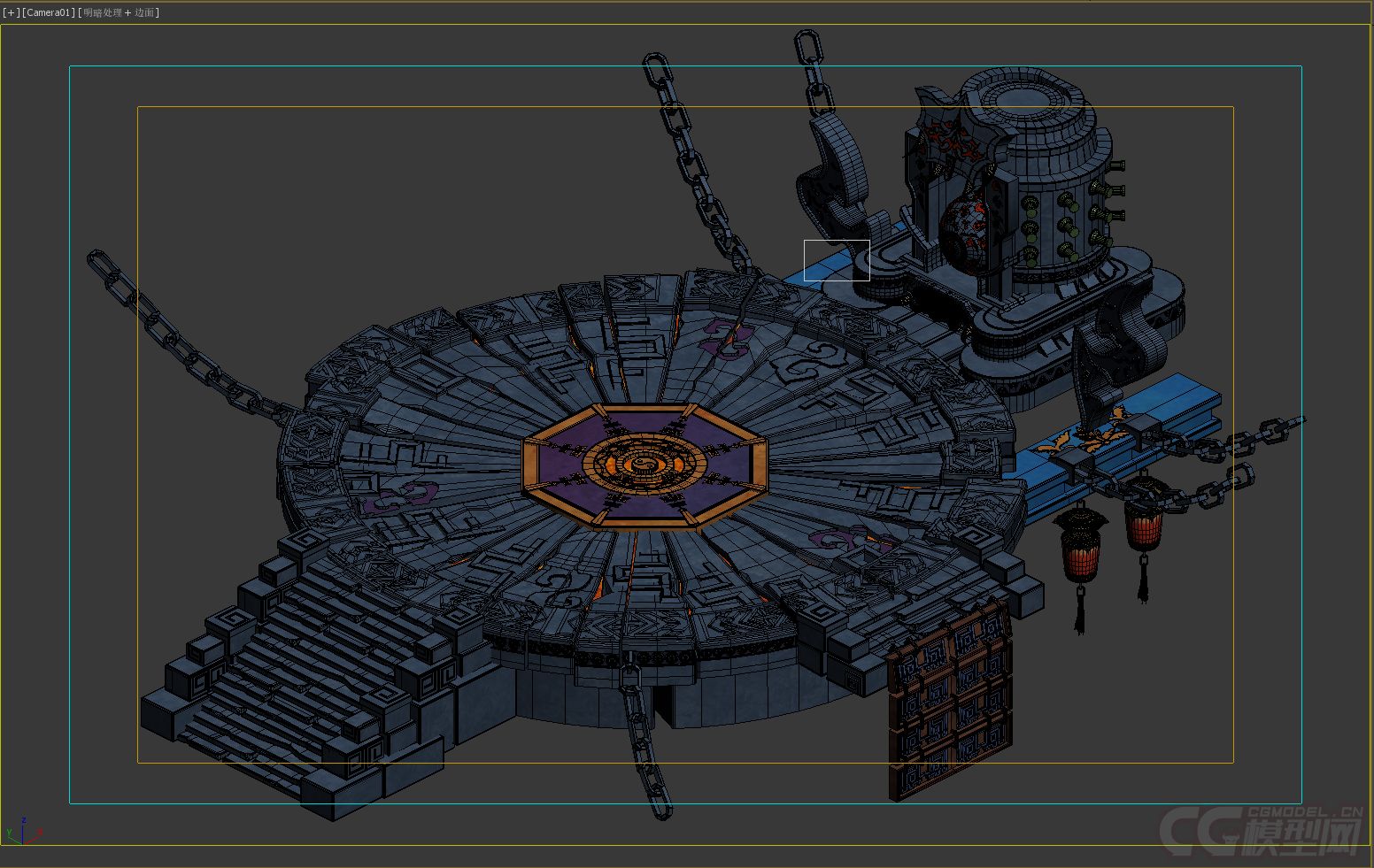Select the carved wooden lattice gate panel
1374x868 pixels.
click(x=951, y=699)
